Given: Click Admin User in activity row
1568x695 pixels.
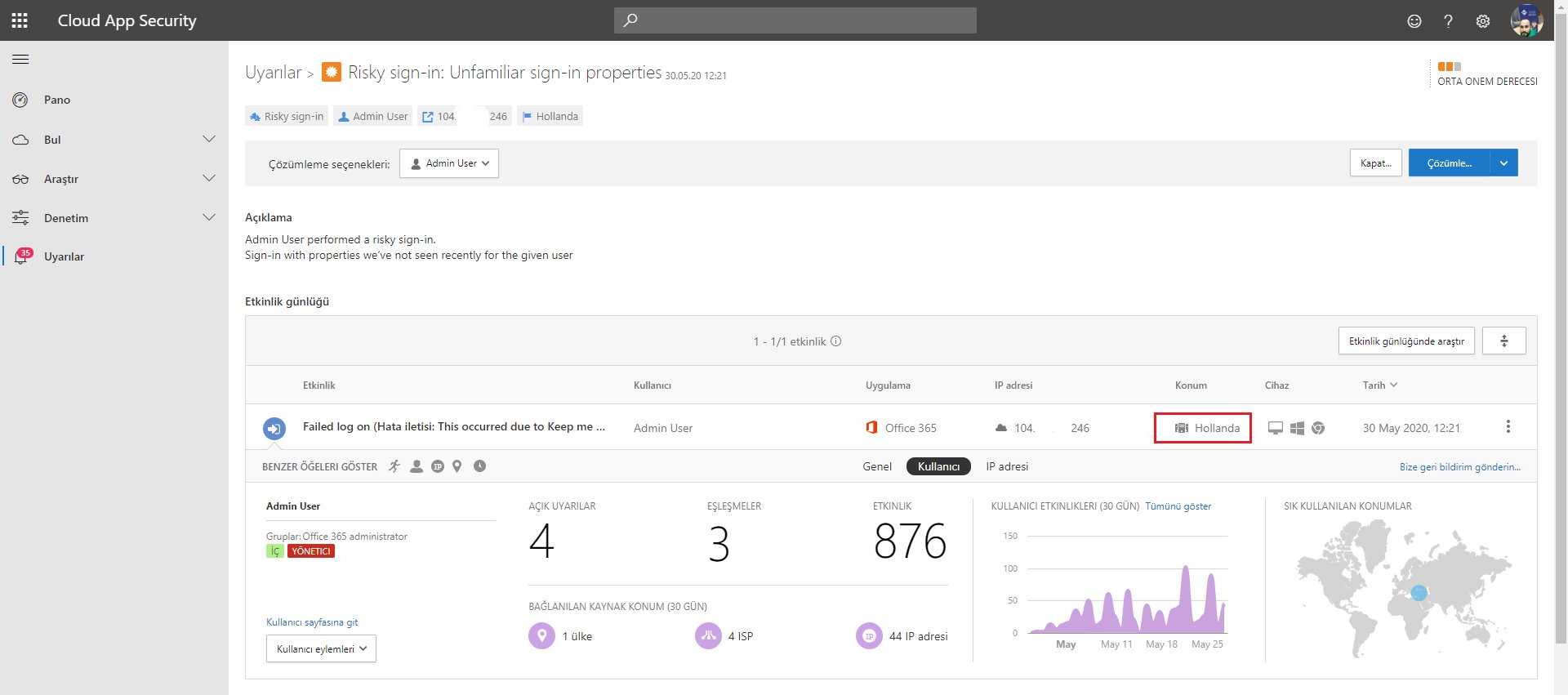Looking at the screenshot, I should coord(663,428).
